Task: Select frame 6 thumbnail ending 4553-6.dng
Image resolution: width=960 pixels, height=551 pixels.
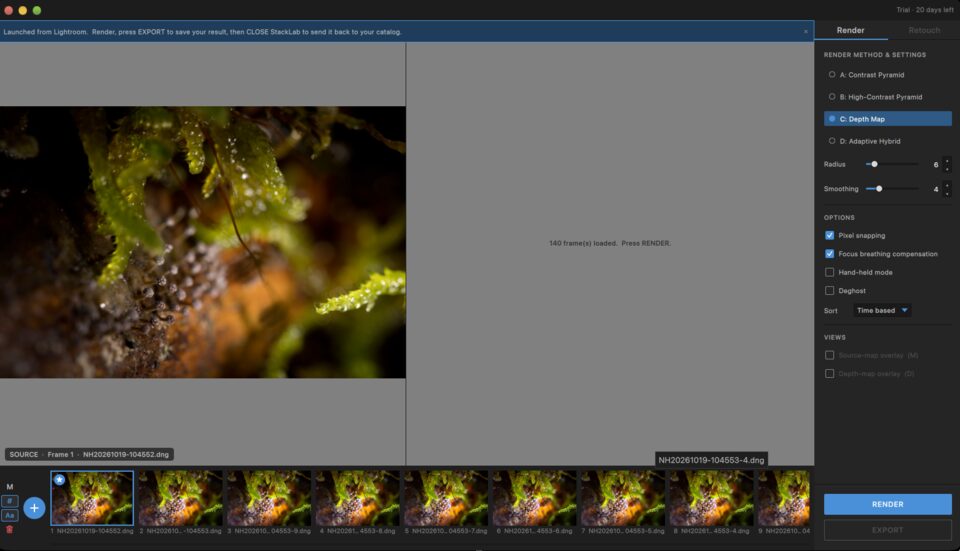Action: tap(534, 498)
